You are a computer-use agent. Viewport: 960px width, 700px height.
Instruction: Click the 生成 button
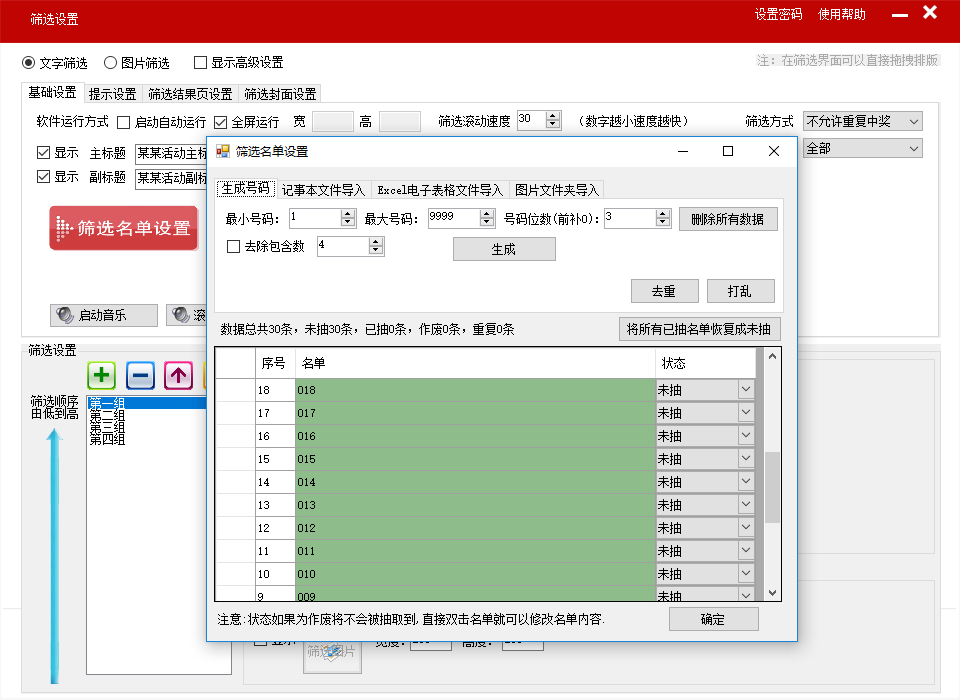pos(504,250)
